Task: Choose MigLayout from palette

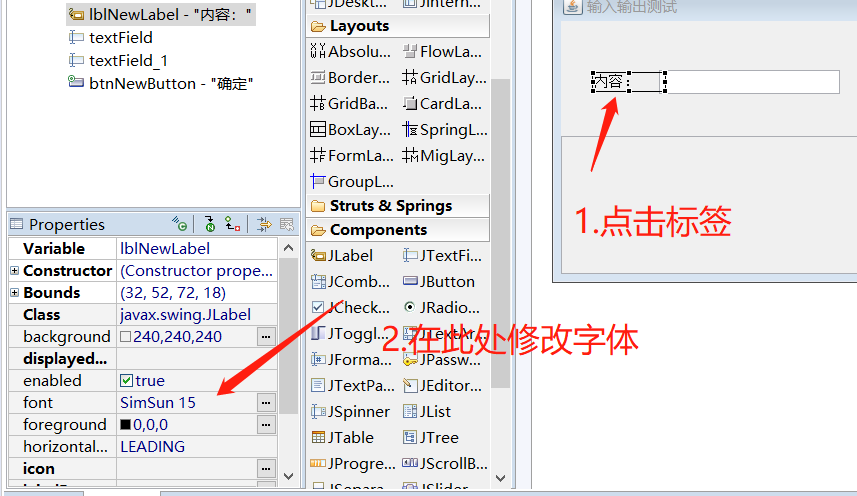Action: pos(444,156)
